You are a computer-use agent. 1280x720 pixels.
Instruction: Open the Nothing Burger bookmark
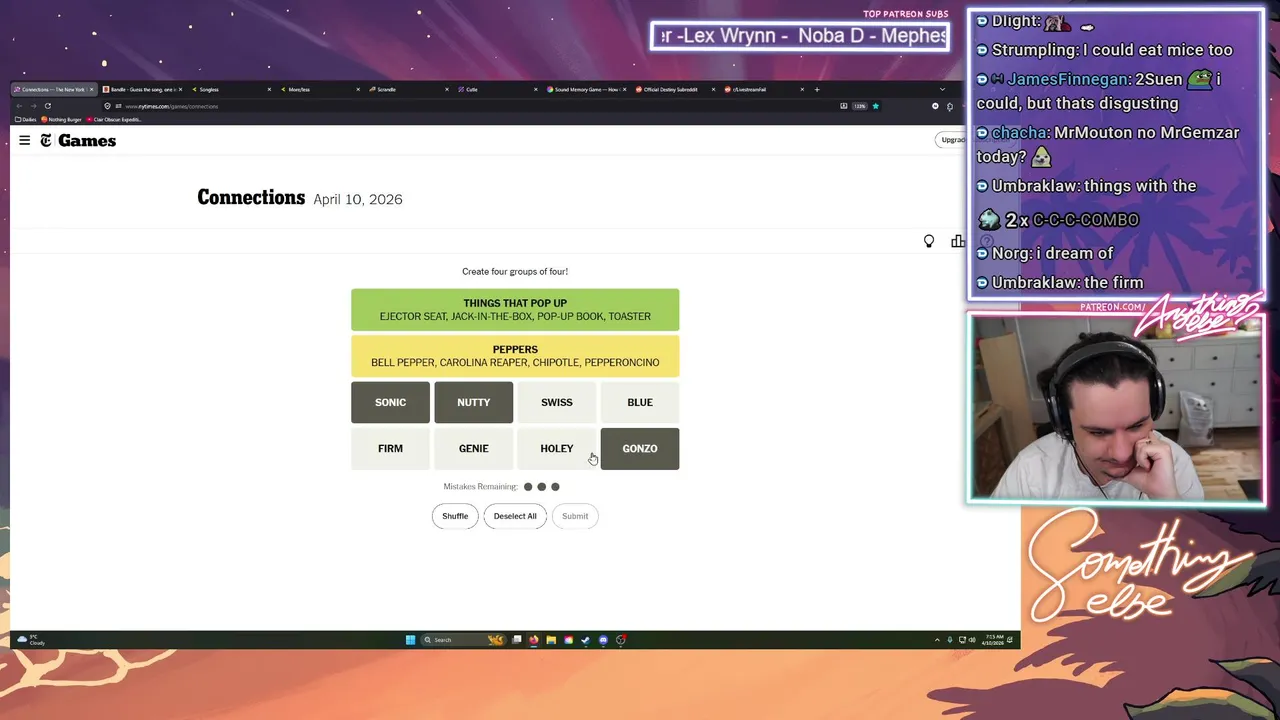click(x=62, y=119)
